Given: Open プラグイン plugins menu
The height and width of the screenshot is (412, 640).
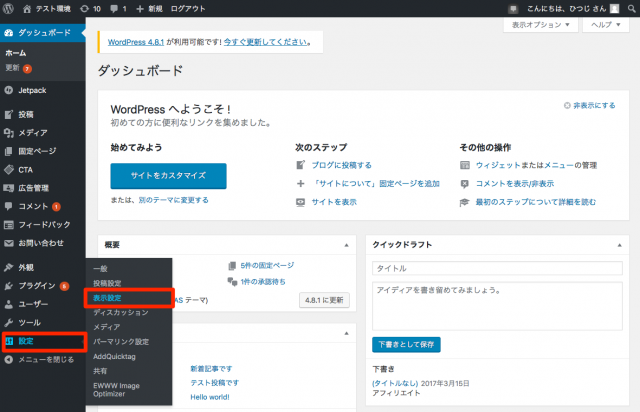Looking at the screenshot, I should coord(42,286).
